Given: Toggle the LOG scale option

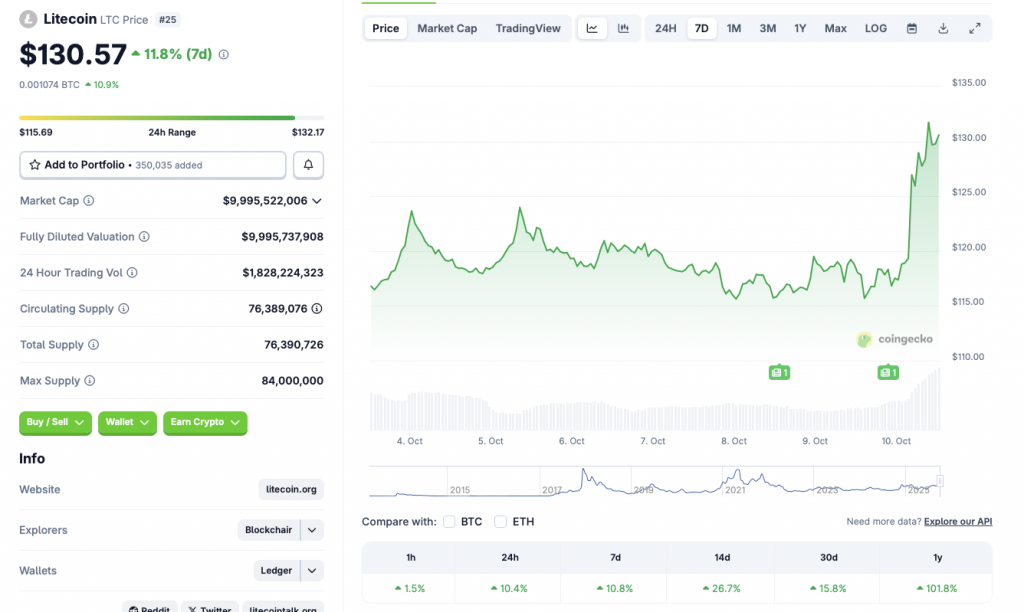Looking at the screenshot, I should coord(876,28).
